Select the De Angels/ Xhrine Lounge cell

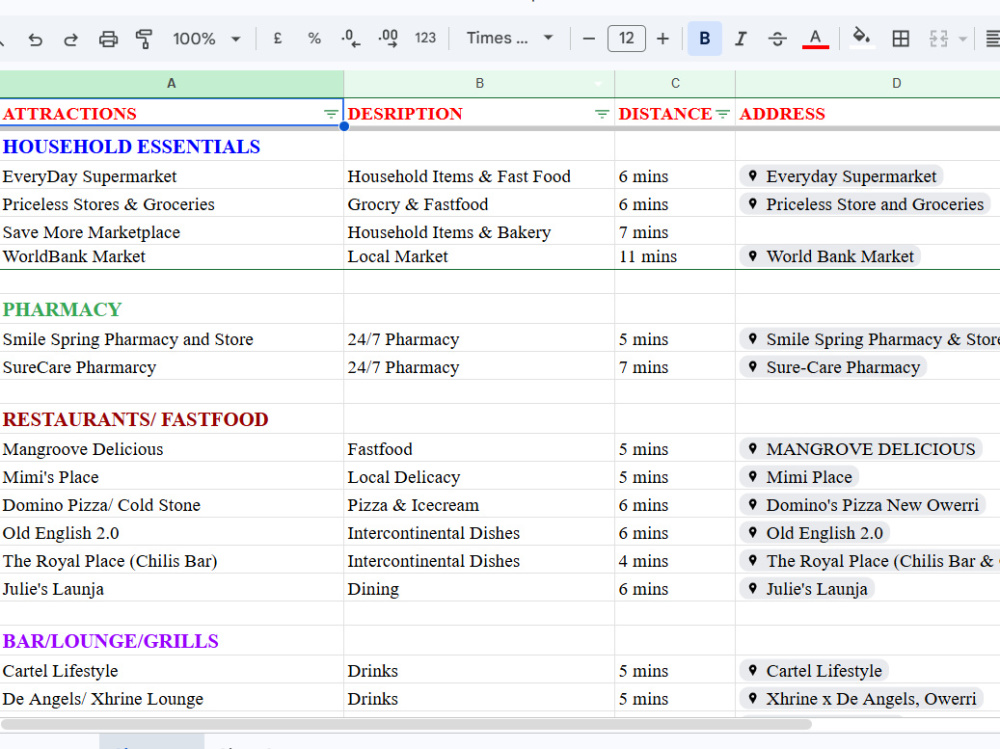[172, 699]
